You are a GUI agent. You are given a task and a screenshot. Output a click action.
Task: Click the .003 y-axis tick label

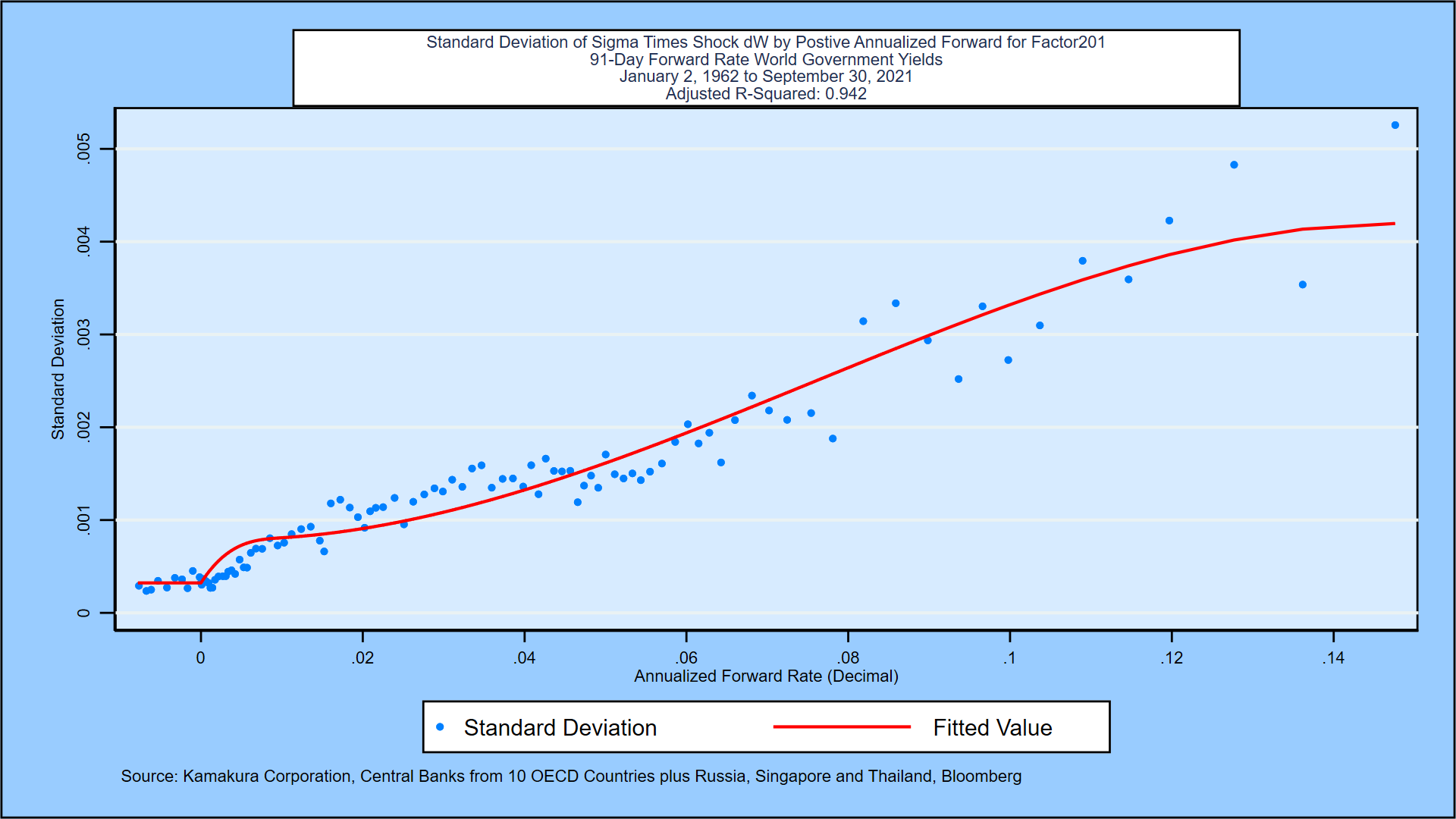pos(83,334)
